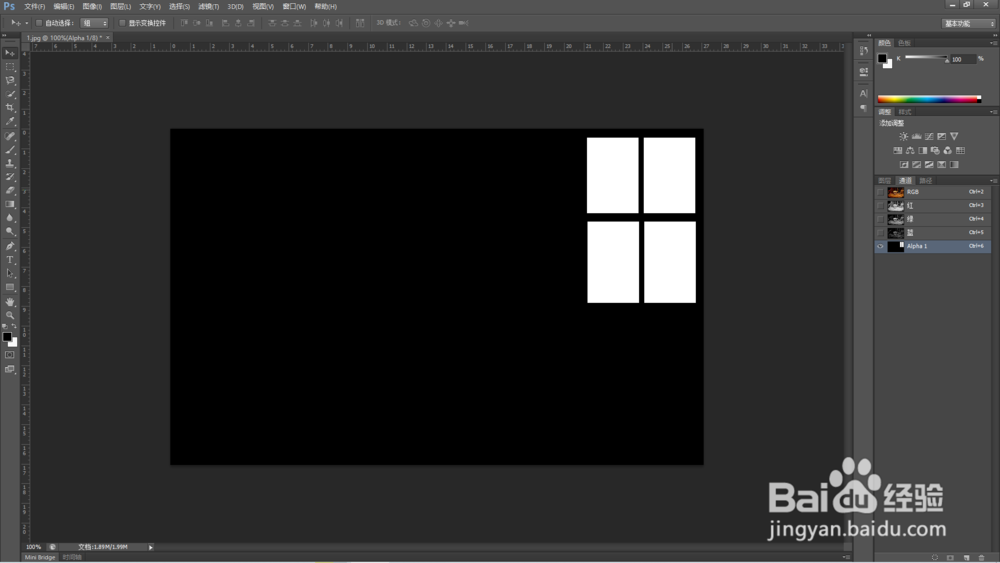
Task: Select the Path Selection tool
Action: (10, 274)
